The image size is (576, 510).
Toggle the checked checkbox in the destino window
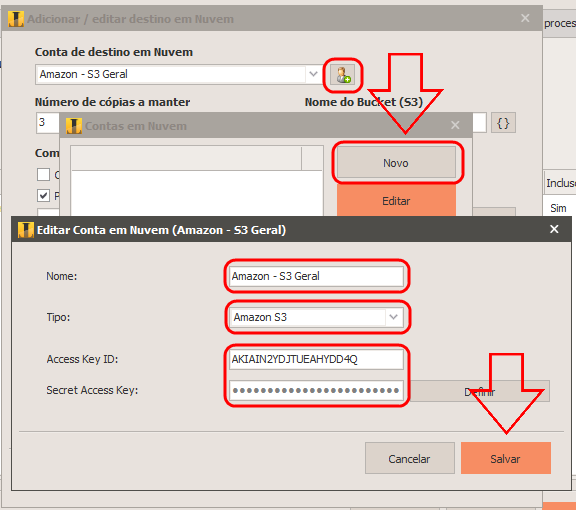(x=43, y=195)
